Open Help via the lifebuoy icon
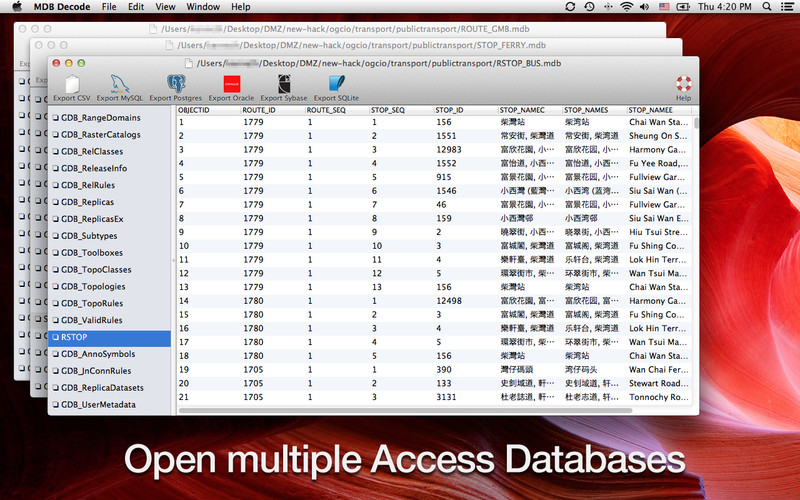 (683, 84)
